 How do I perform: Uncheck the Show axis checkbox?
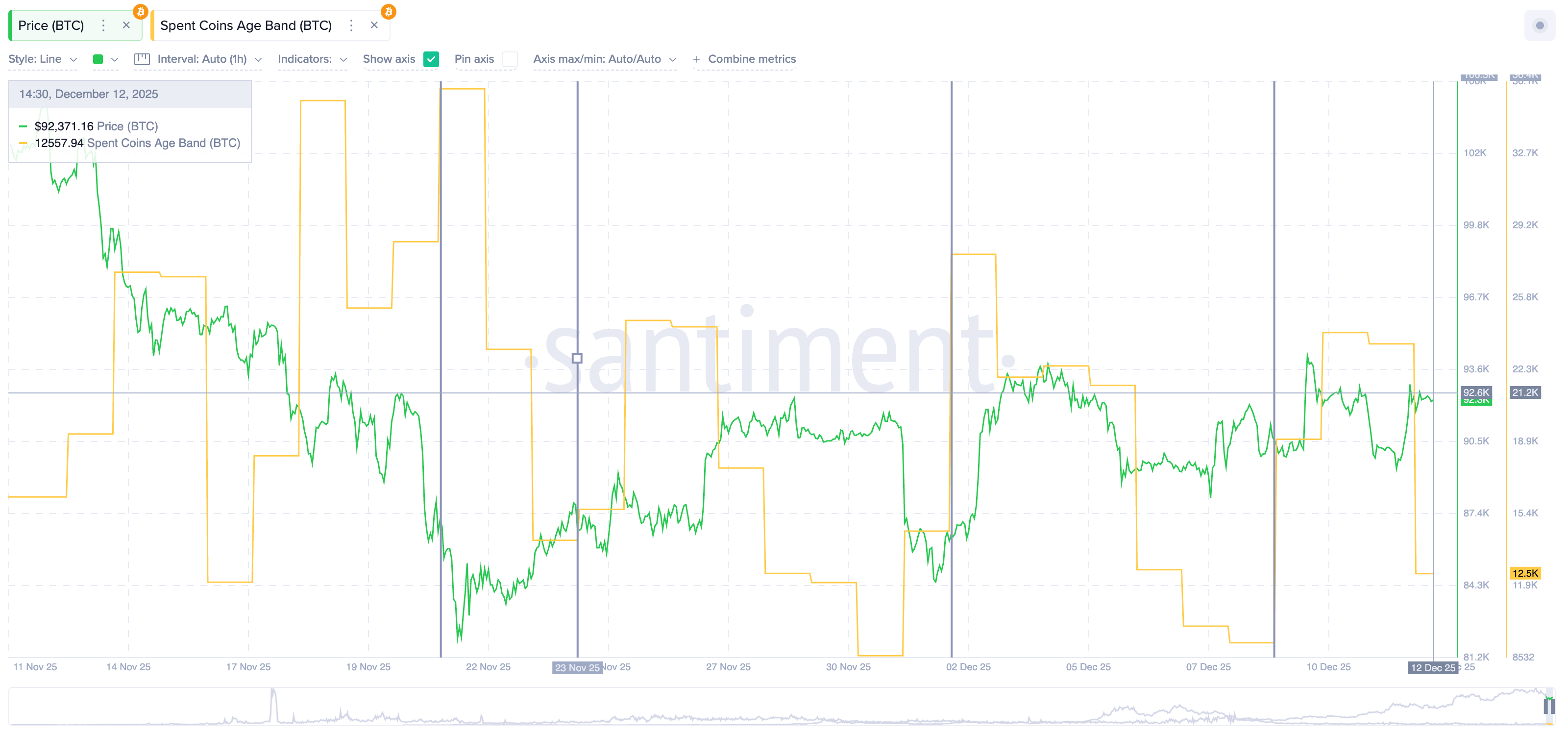click(x=431, y=59)
